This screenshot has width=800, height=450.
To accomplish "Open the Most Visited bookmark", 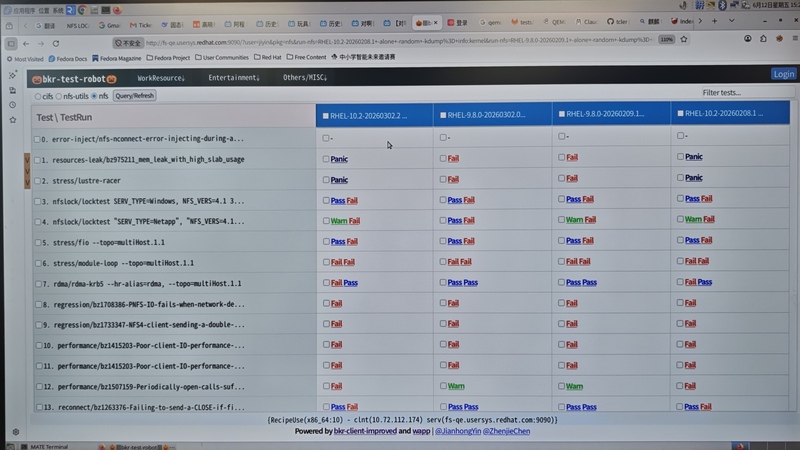I will coord(25,59).
